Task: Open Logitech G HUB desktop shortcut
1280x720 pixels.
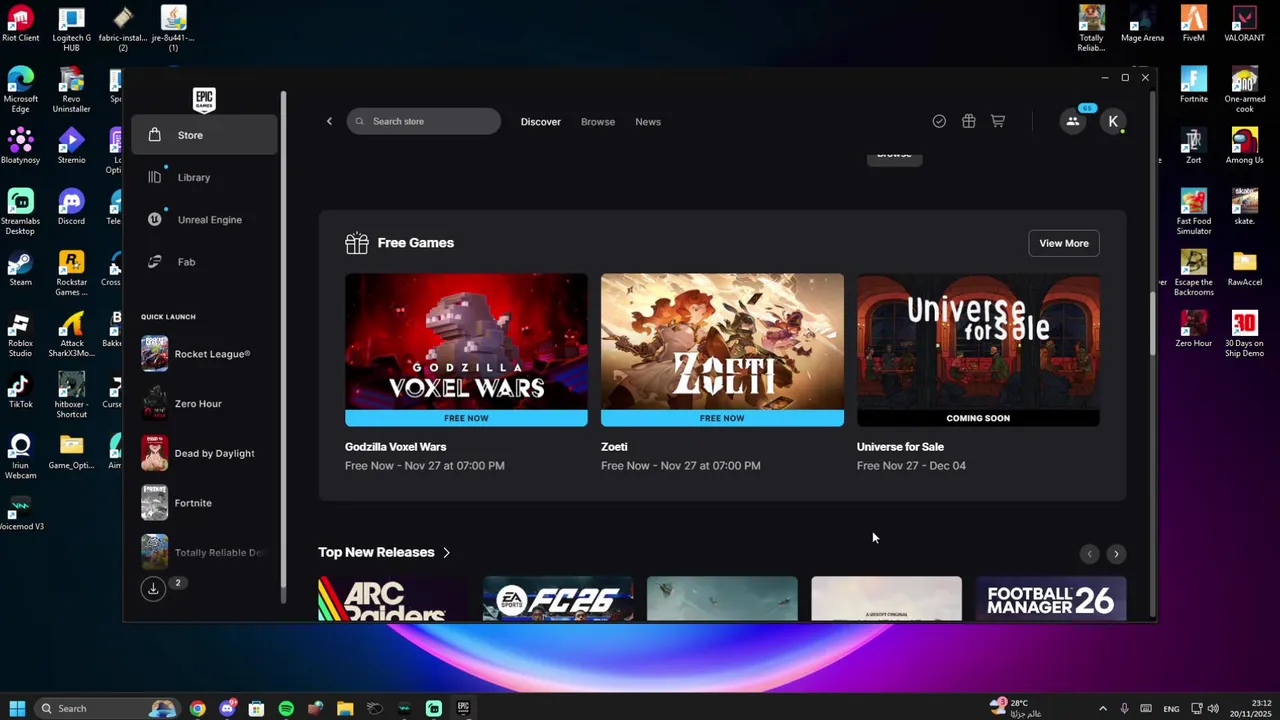Action: 71,29
